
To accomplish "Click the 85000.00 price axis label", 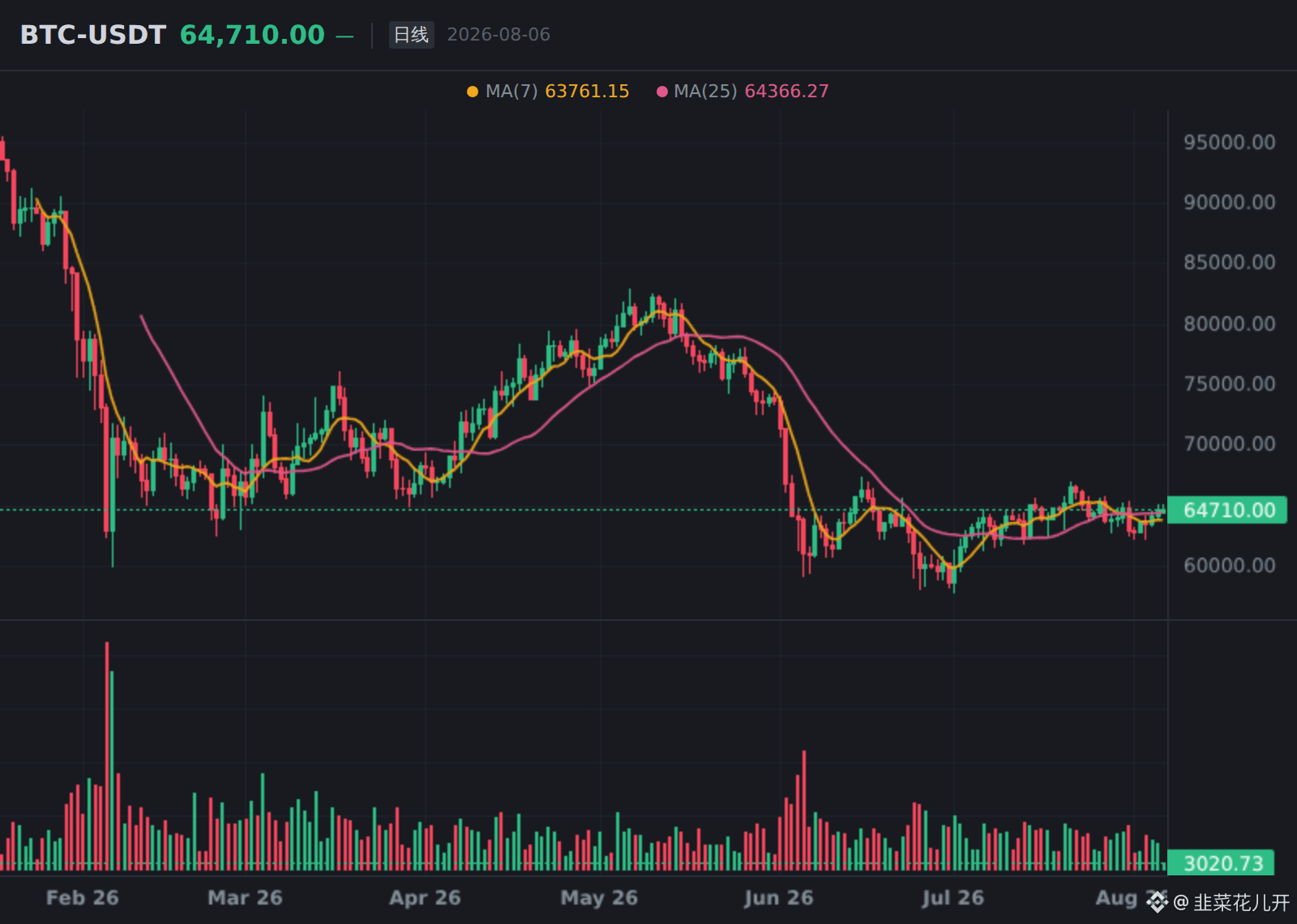I will click(1229, 263).
